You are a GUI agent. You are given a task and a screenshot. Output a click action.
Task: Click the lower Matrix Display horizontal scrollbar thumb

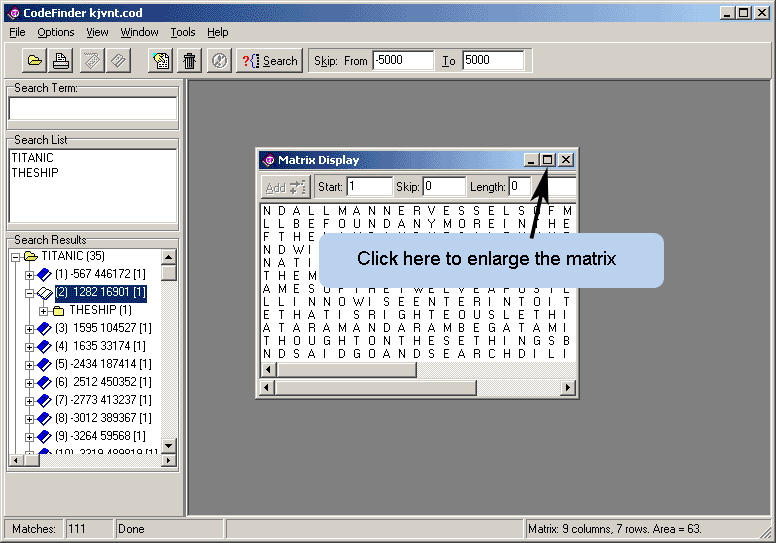click(x=376, y=387)
